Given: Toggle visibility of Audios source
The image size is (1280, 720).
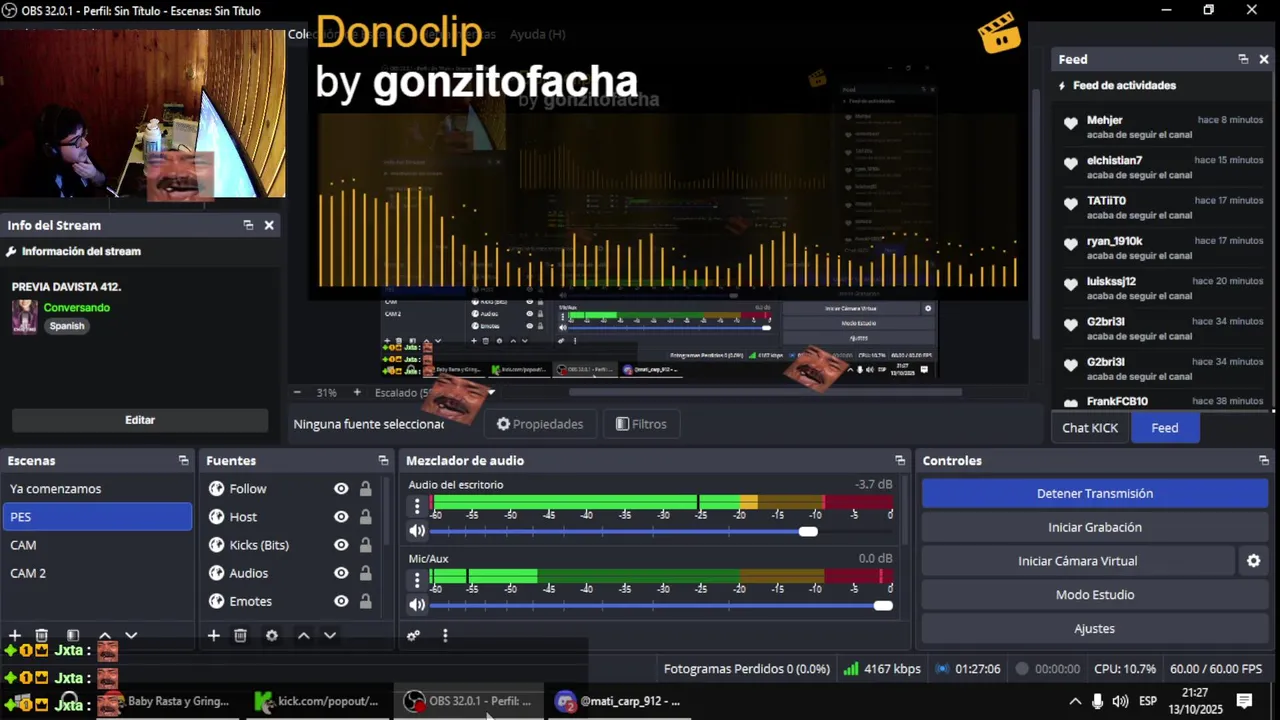Looking at the screenshot, I should pyautogui.click(x=341, y=573).
